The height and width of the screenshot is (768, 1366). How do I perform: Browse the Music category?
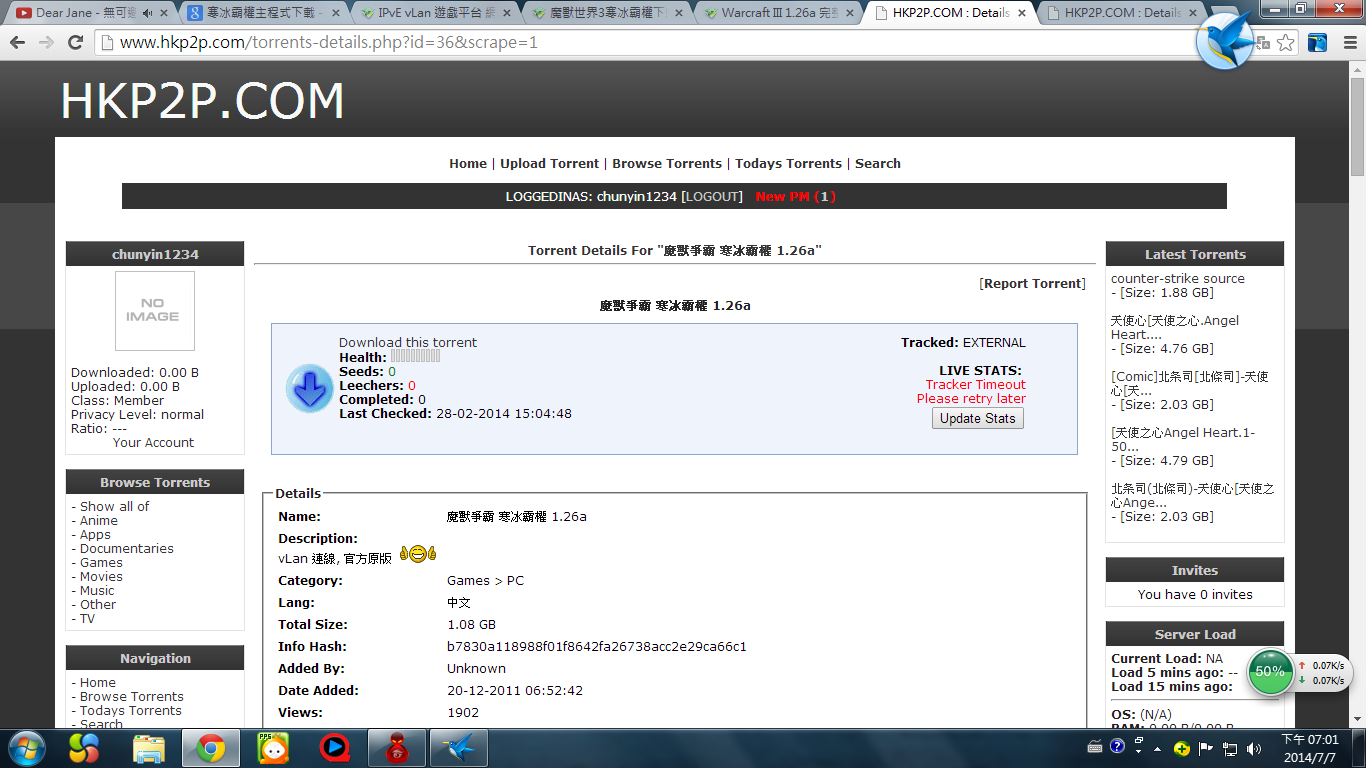coord(97,590)
